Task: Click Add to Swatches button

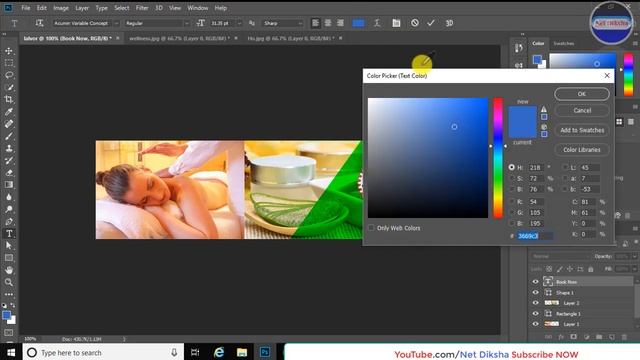Action: pyautogui.click(x=582, y=130)
